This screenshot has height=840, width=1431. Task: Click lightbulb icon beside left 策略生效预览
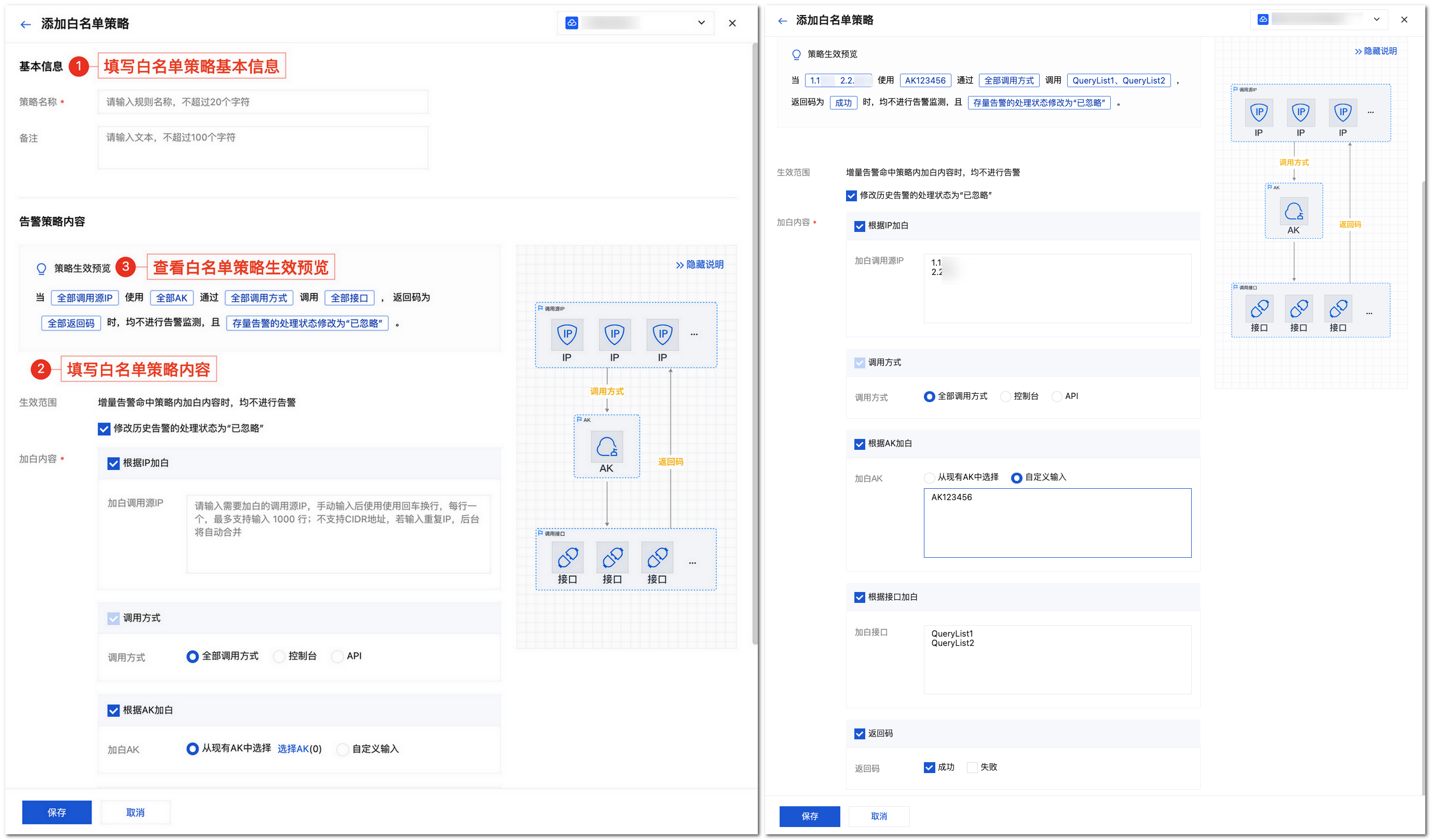pos(42,268)
